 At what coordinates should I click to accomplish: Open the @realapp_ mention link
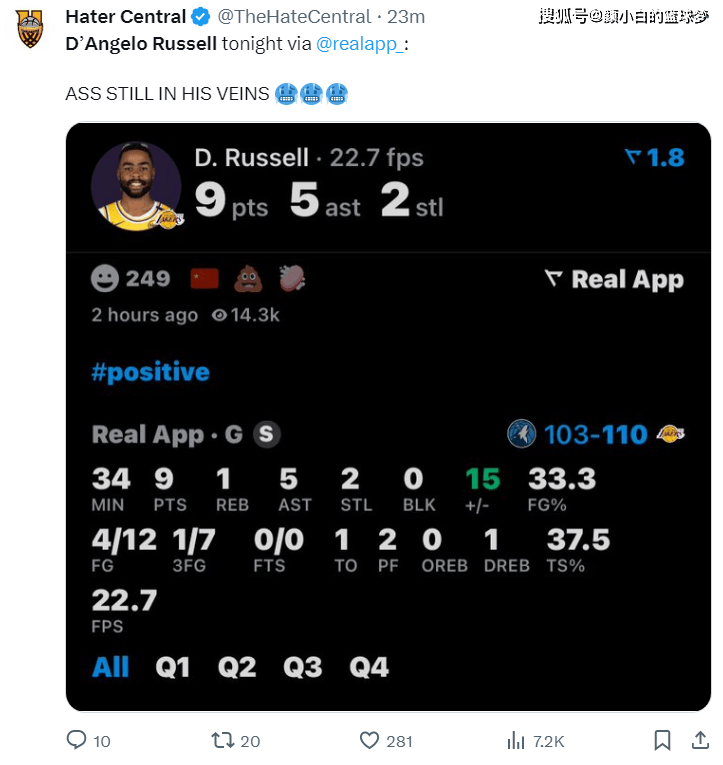click(x=360, y=44)
